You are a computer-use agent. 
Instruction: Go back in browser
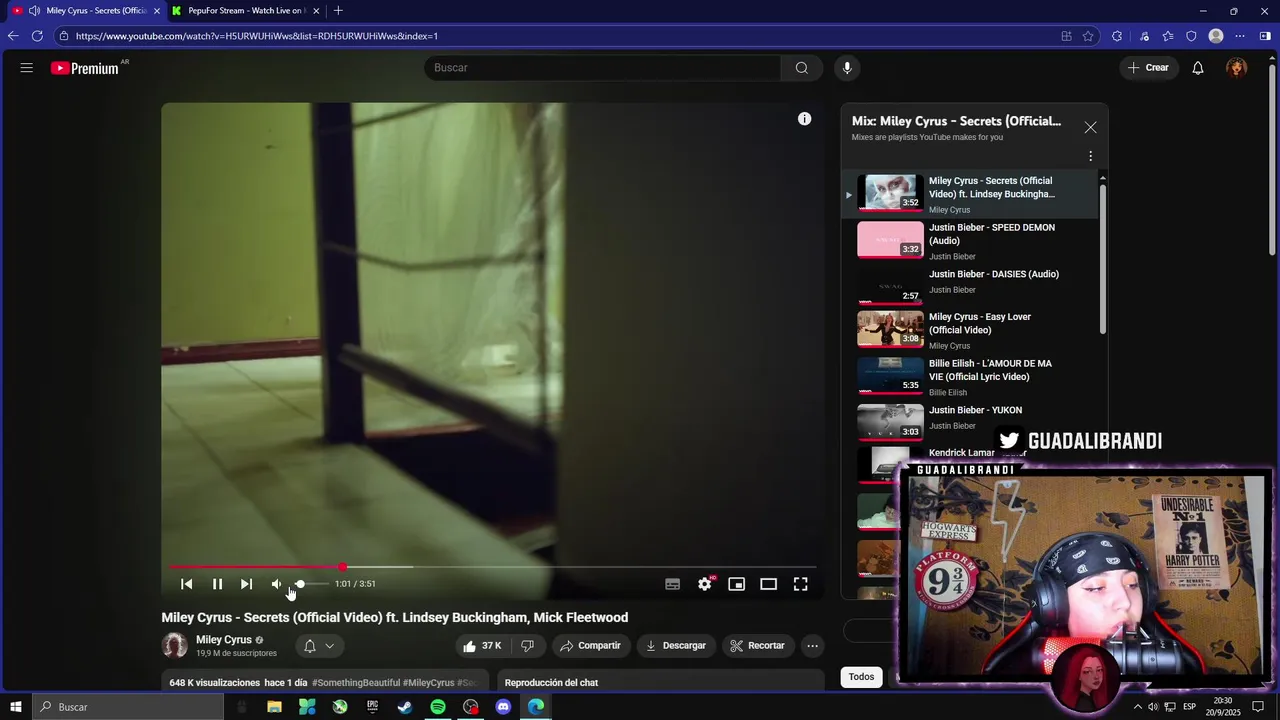pyautogui.click(x=13, y=36)
